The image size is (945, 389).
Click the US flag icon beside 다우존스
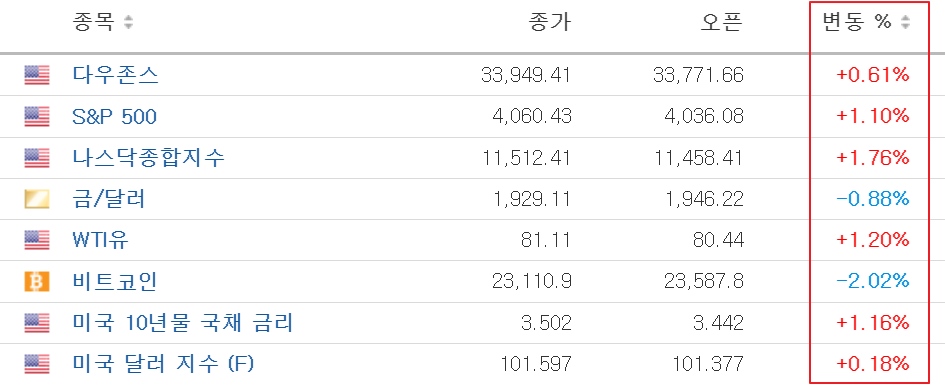coord(37,75)
